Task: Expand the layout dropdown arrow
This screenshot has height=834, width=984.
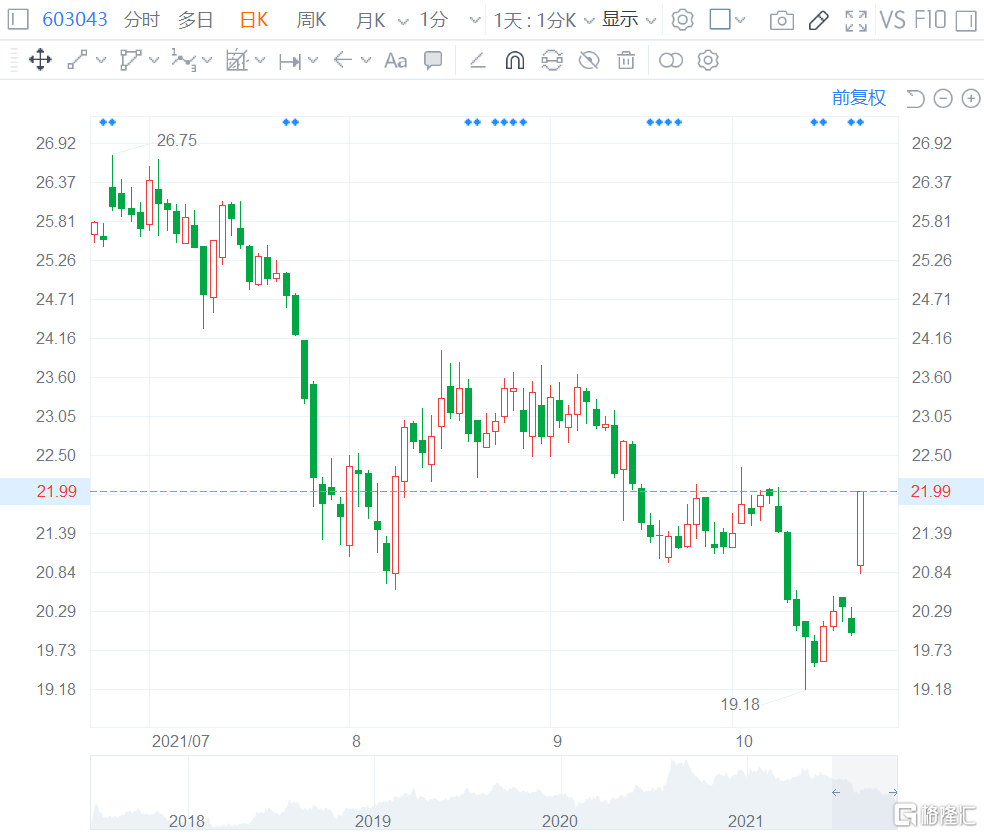Action: click(x=741, y=20)
